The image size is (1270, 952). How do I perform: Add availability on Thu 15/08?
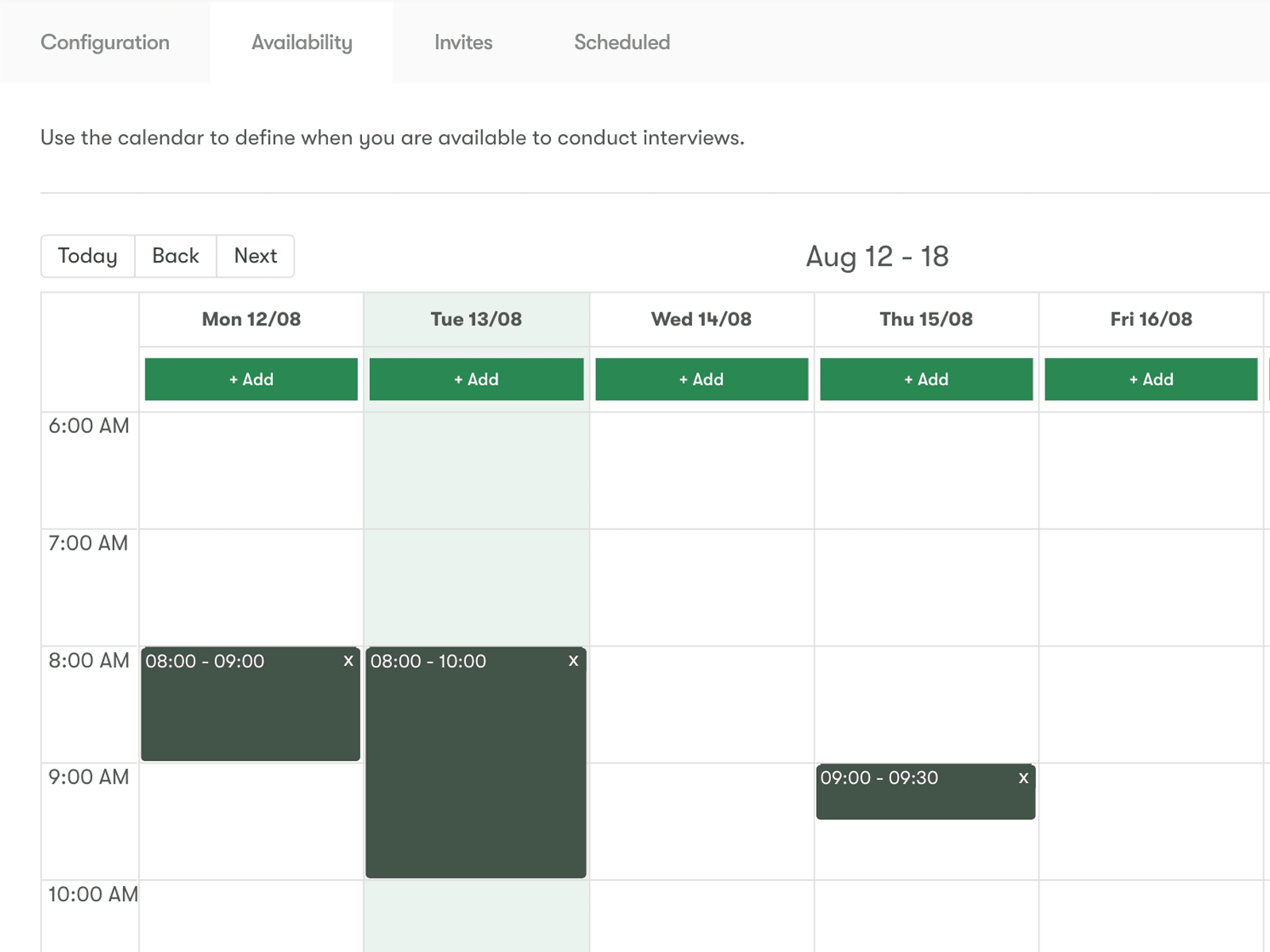point(926,379)
